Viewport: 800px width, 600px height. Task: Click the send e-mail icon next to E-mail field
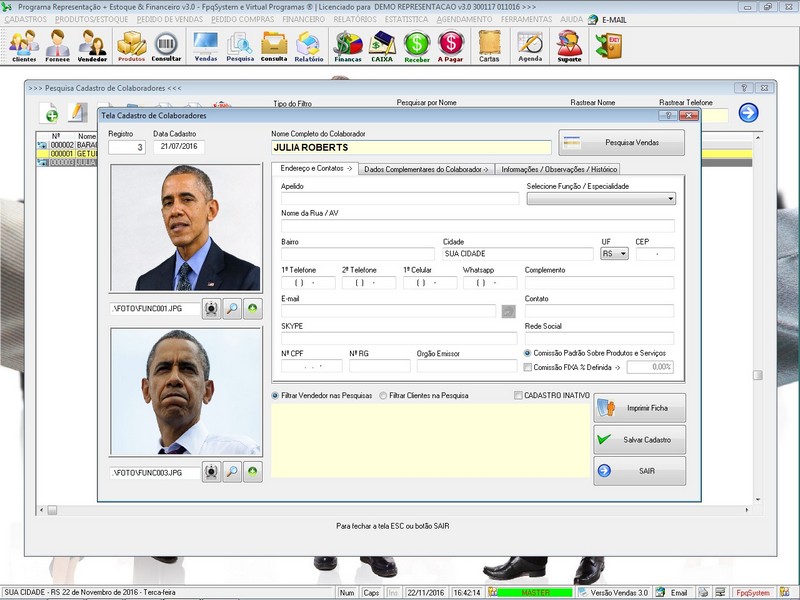point(508,311)
